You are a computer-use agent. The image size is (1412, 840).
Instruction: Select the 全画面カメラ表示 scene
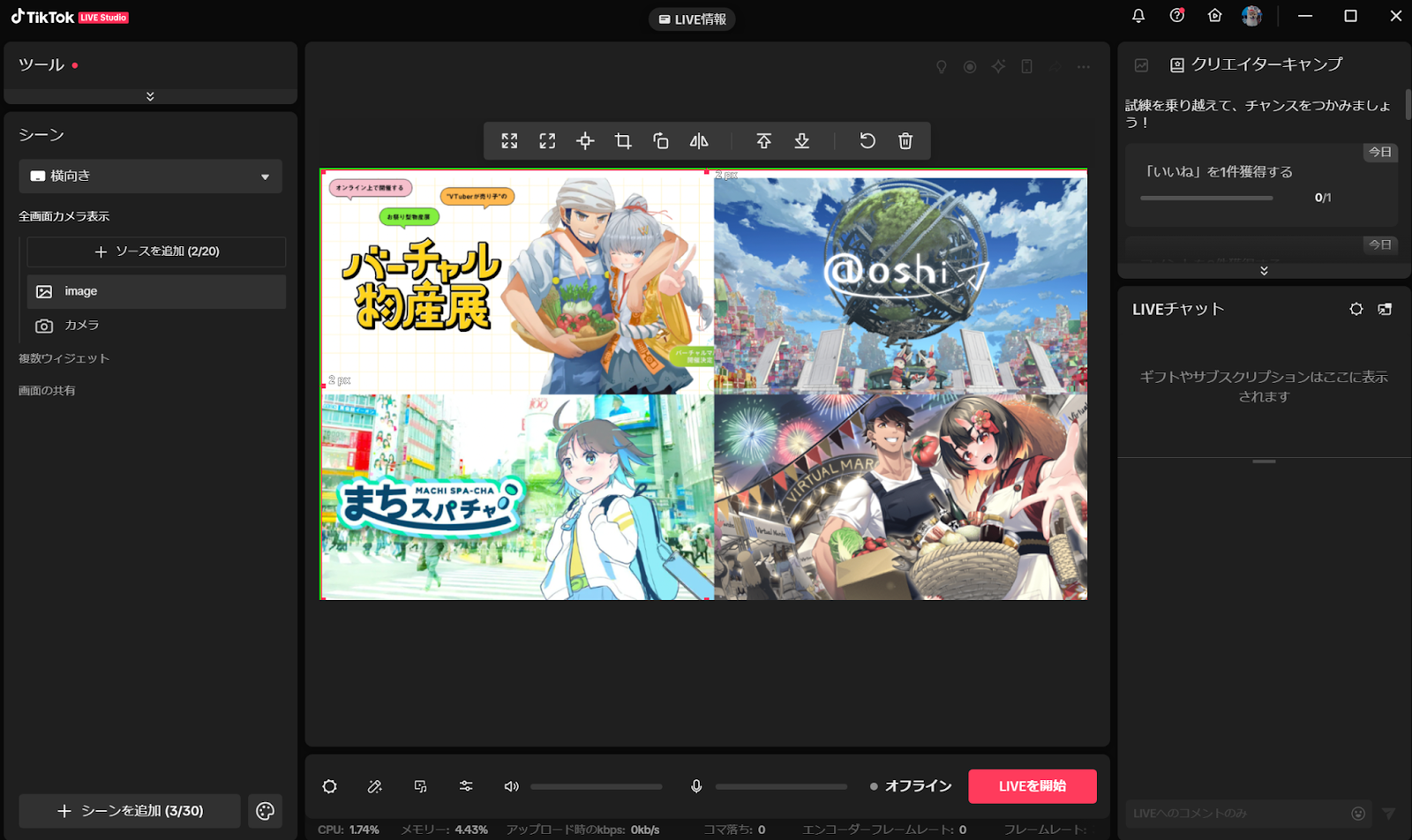click(64, 216)
